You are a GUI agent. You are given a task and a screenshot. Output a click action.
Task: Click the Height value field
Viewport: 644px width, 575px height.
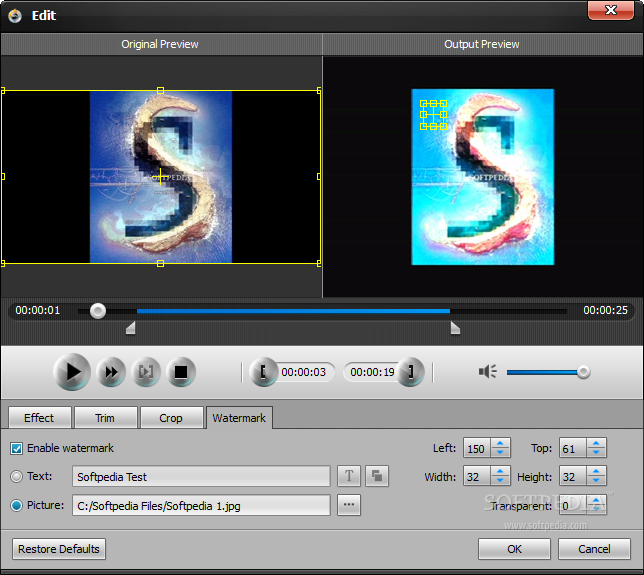(573, 476)
